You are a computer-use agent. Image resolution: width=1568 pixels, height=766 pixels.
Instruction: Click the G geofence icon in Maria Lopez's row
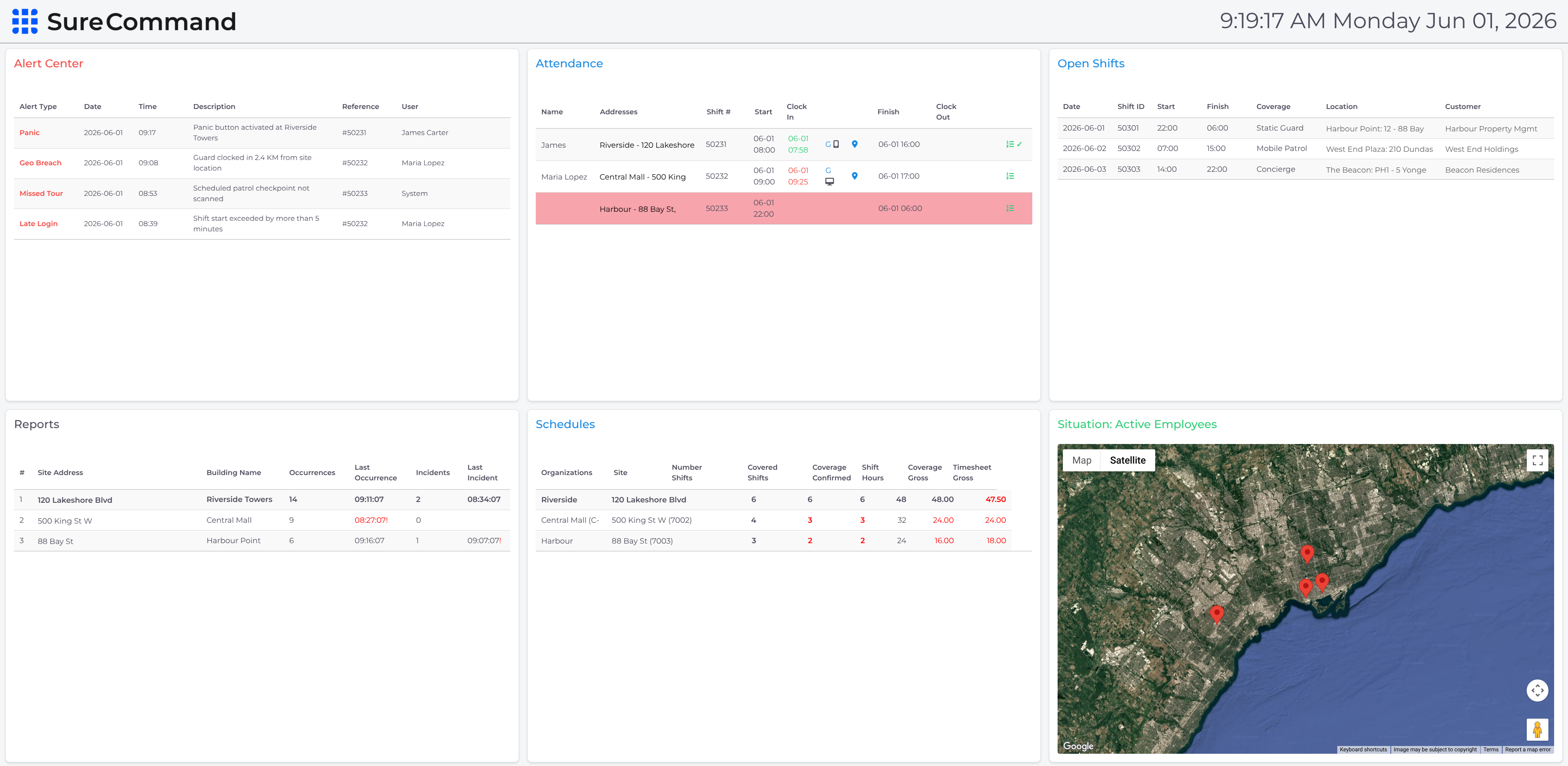(828, 170)
